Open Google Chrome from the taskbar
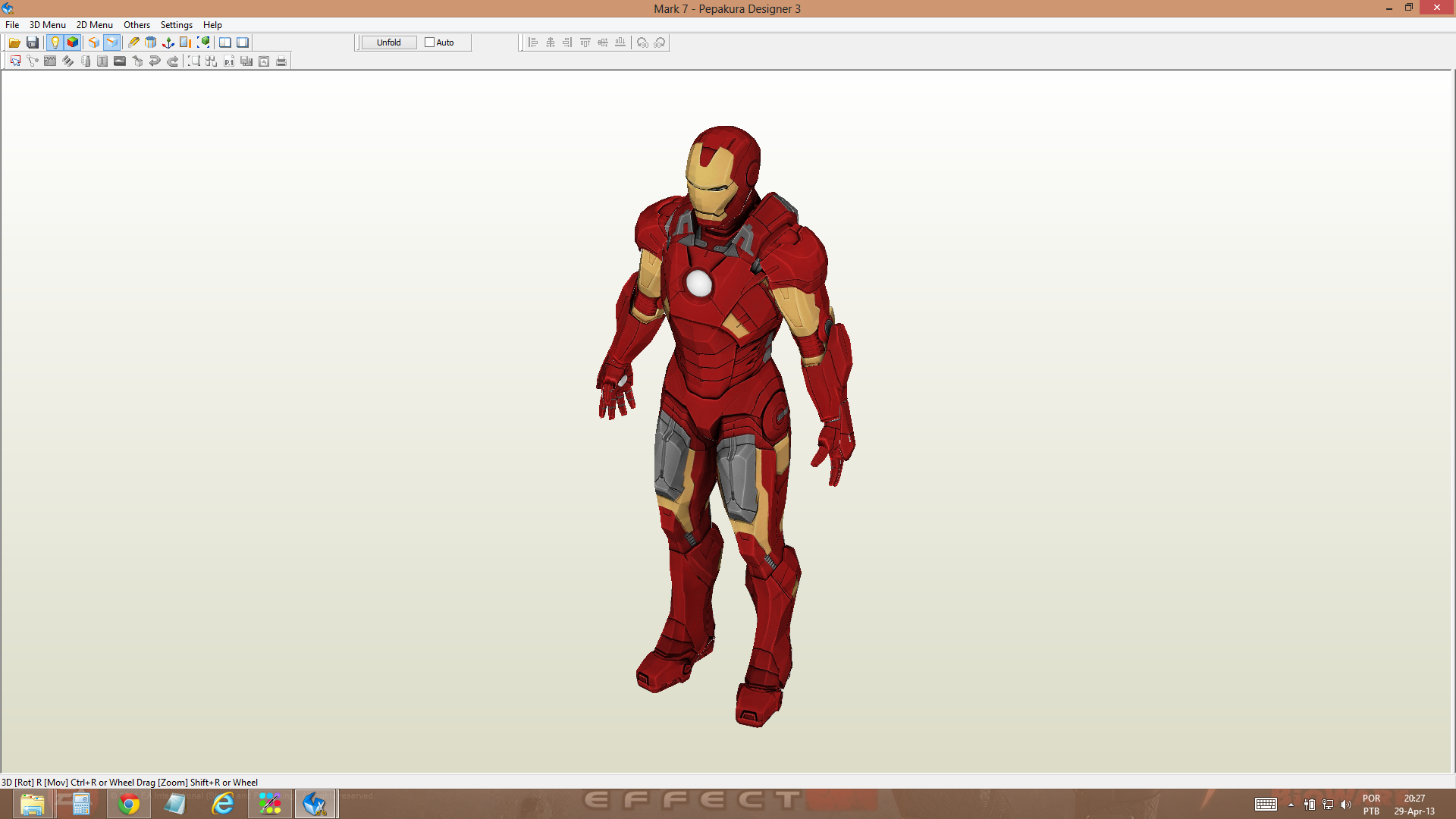Viewport: 1456px width, 819px height. (129, 804)
